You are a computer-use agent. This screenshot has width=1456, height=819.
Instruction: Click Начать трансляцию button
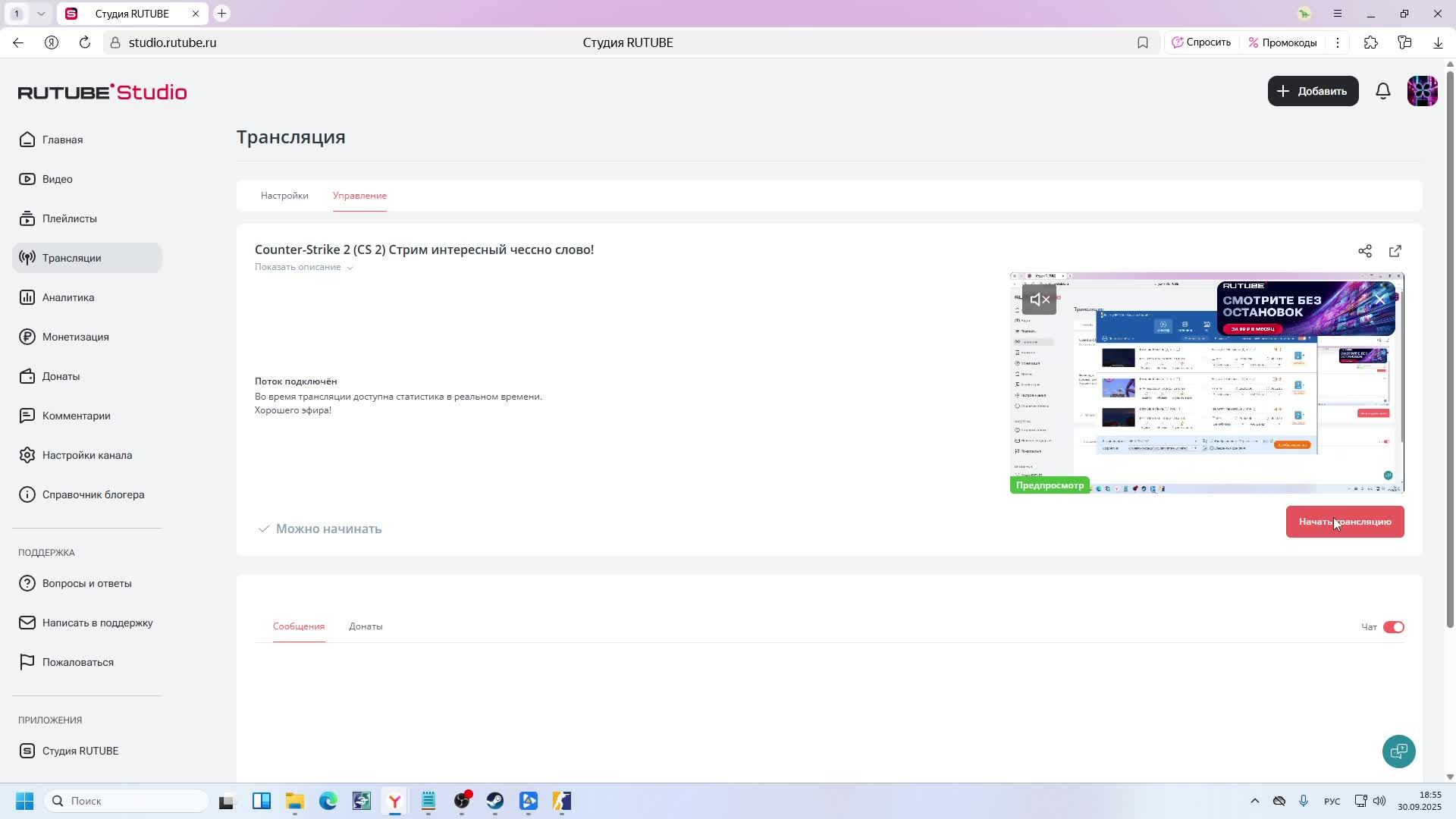1345,522
